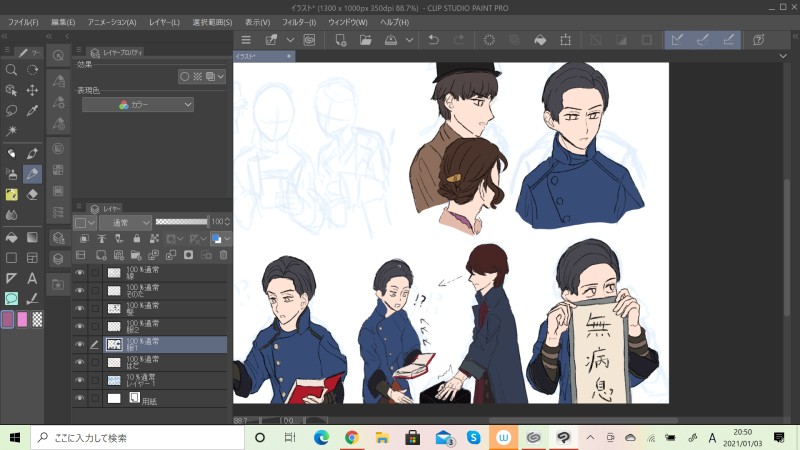The image size is (800, 450).
Task: Open the 表現色 カラー dropdown
Action: (138, 105)
